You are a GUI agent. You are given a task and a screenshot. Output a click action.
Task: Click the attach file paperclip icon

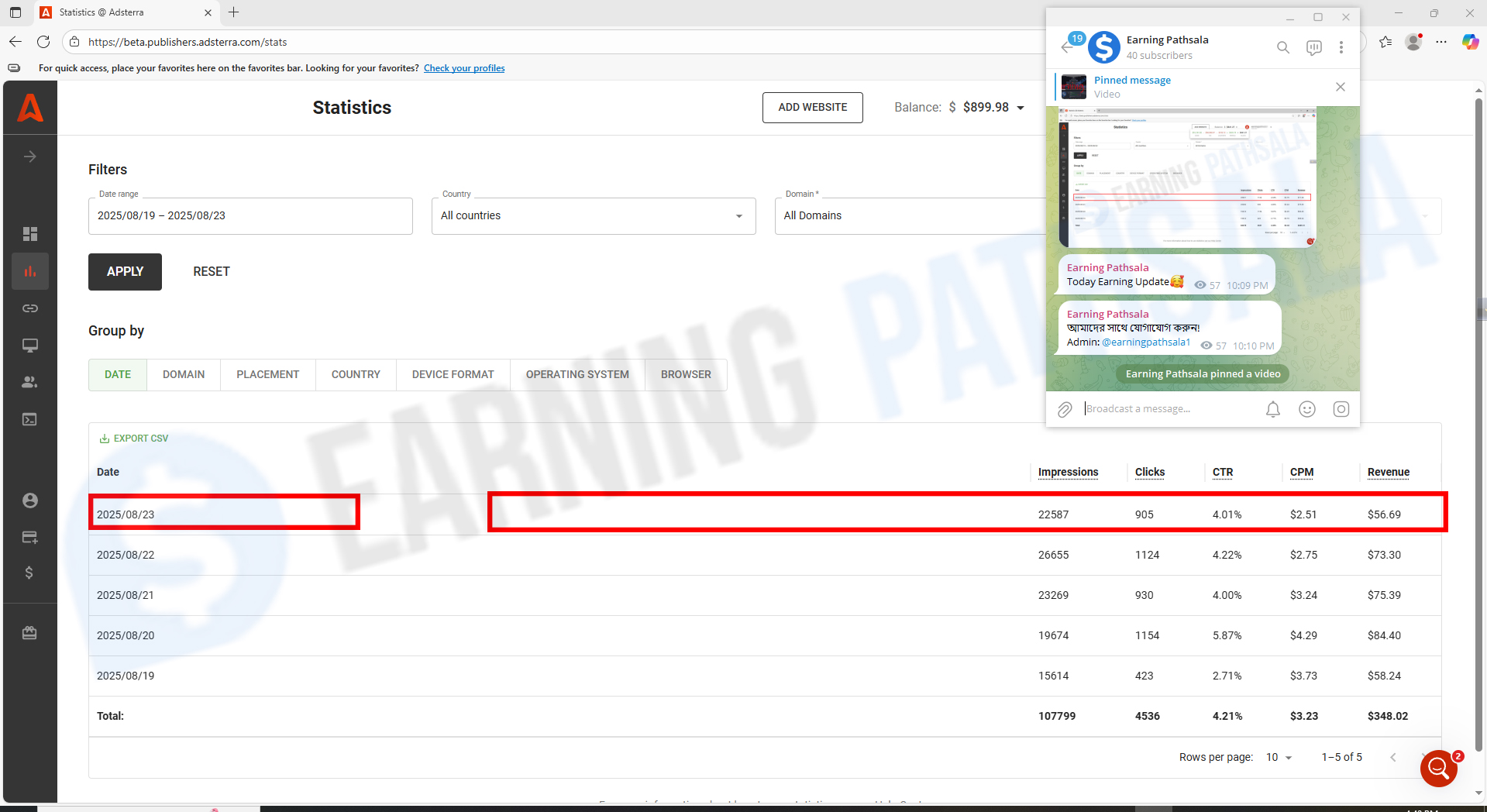click(x=1065, y=409)
